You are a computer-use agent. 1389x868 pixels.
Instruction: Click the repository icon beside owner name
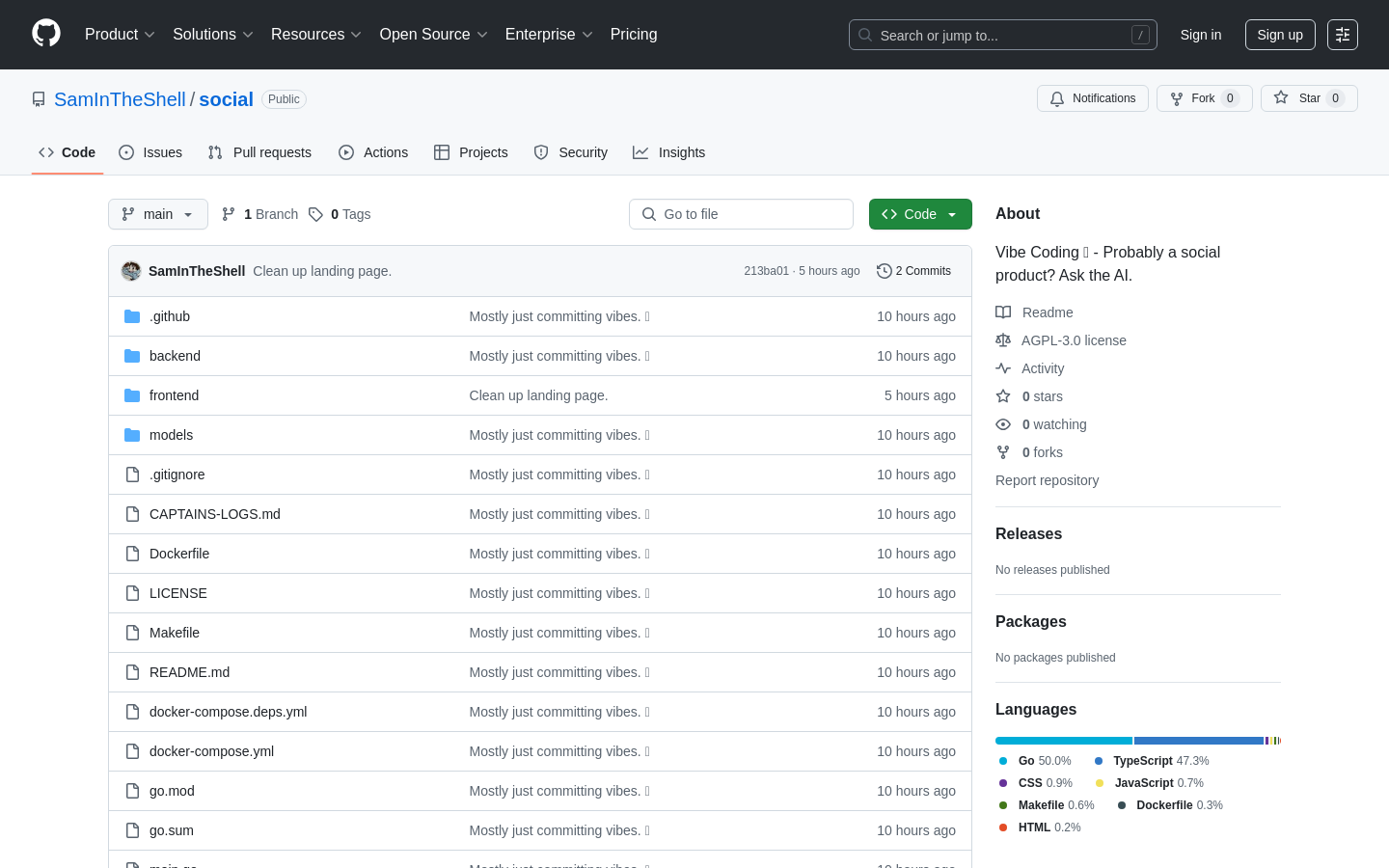[x=39, y=99]
